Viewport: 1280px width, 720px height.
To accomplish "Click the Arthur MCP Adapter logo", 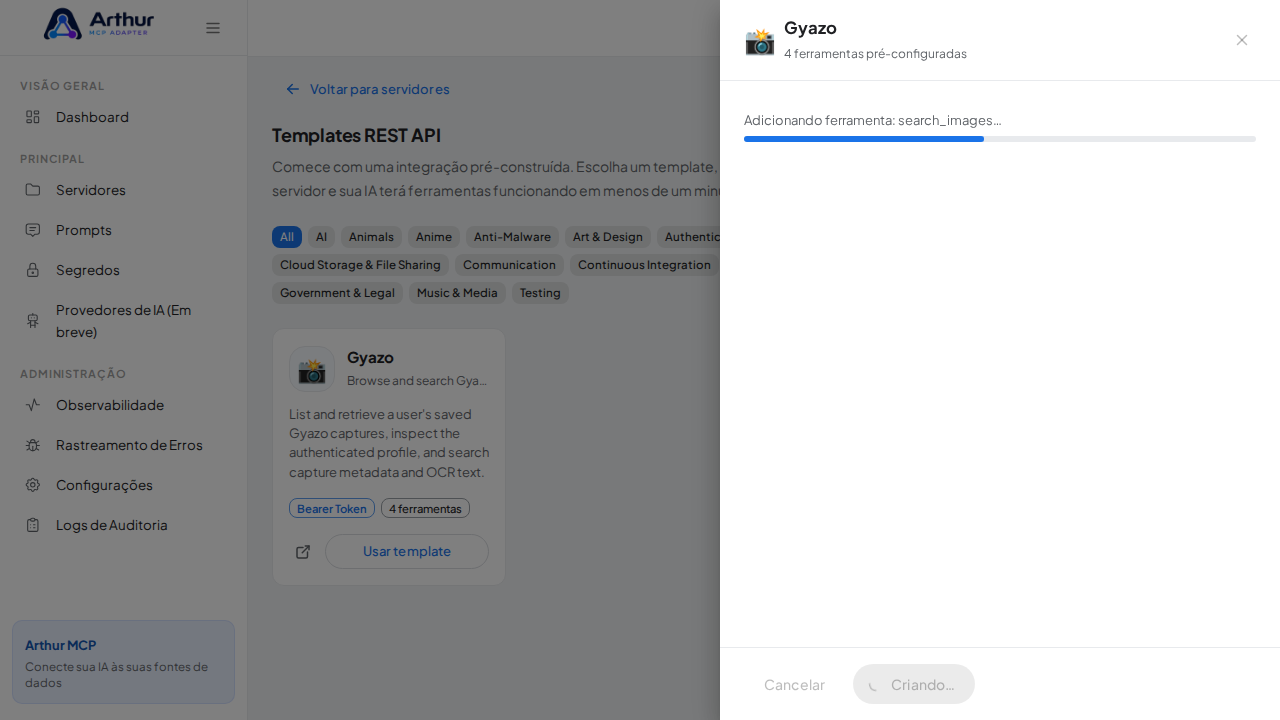I will coord(99,24).
